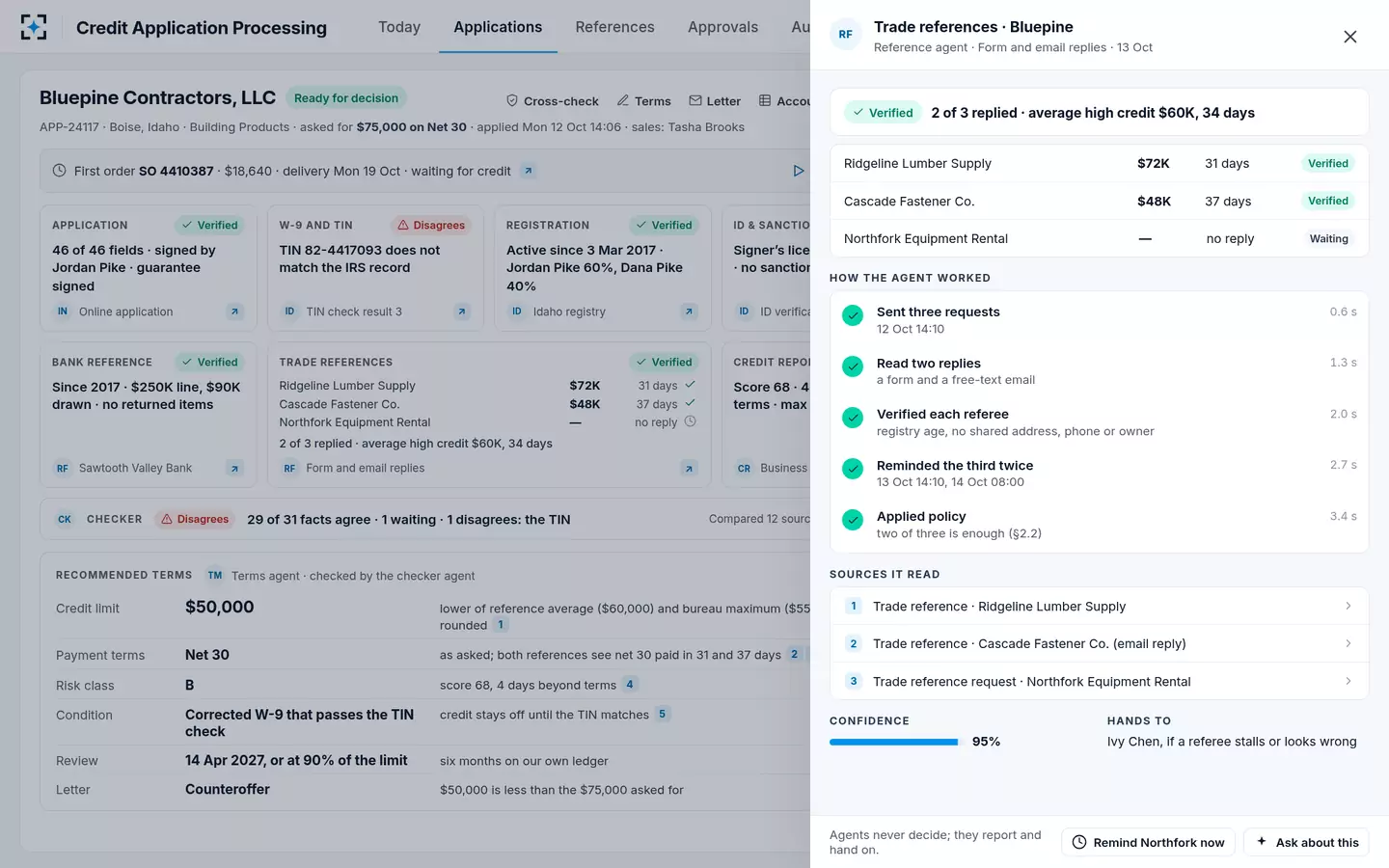1389x868 pixels.
Task: Open the 'Form and email replies' source arrow
Action: (x=689, y=468)
